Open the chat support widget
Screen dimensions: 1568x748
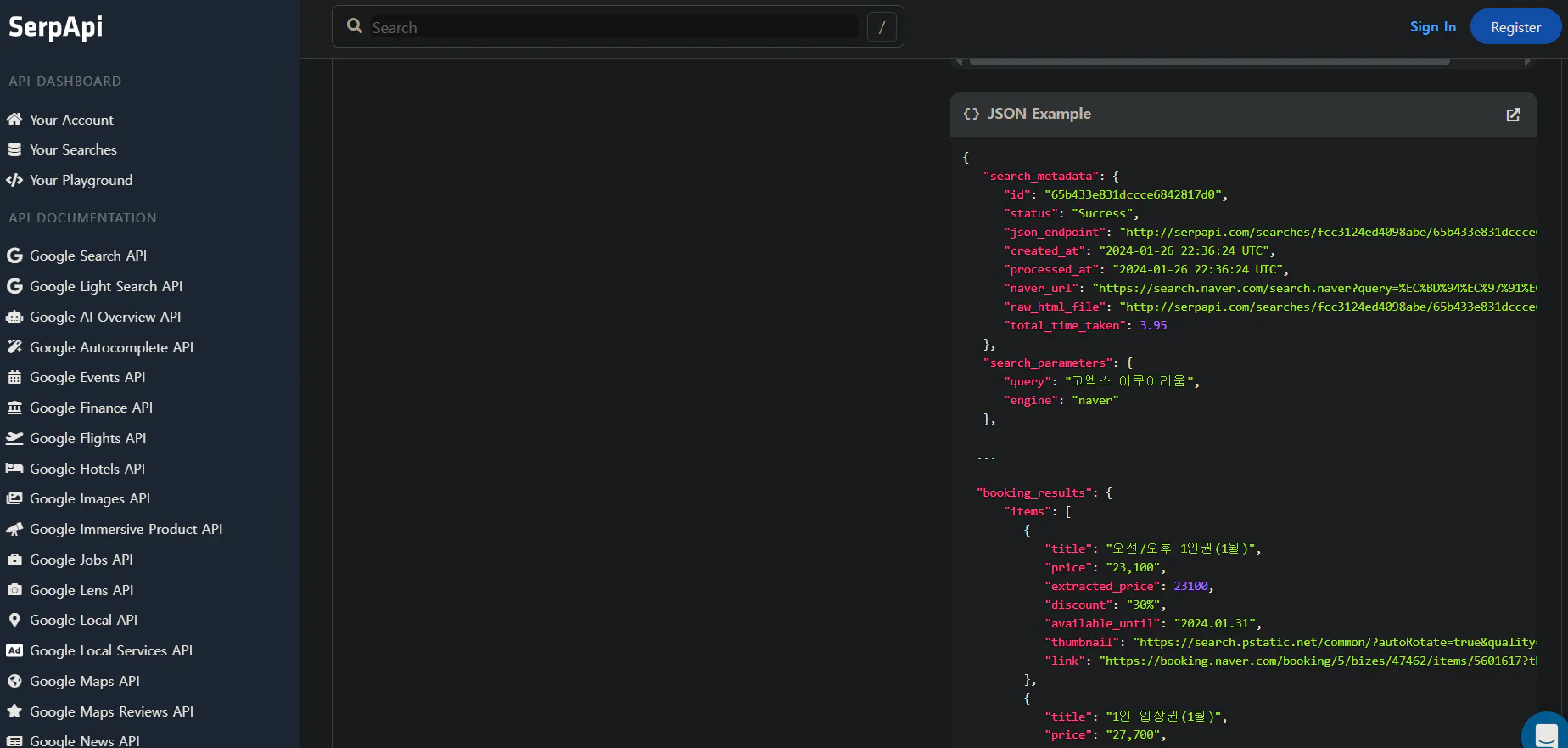click(1546, 733)
